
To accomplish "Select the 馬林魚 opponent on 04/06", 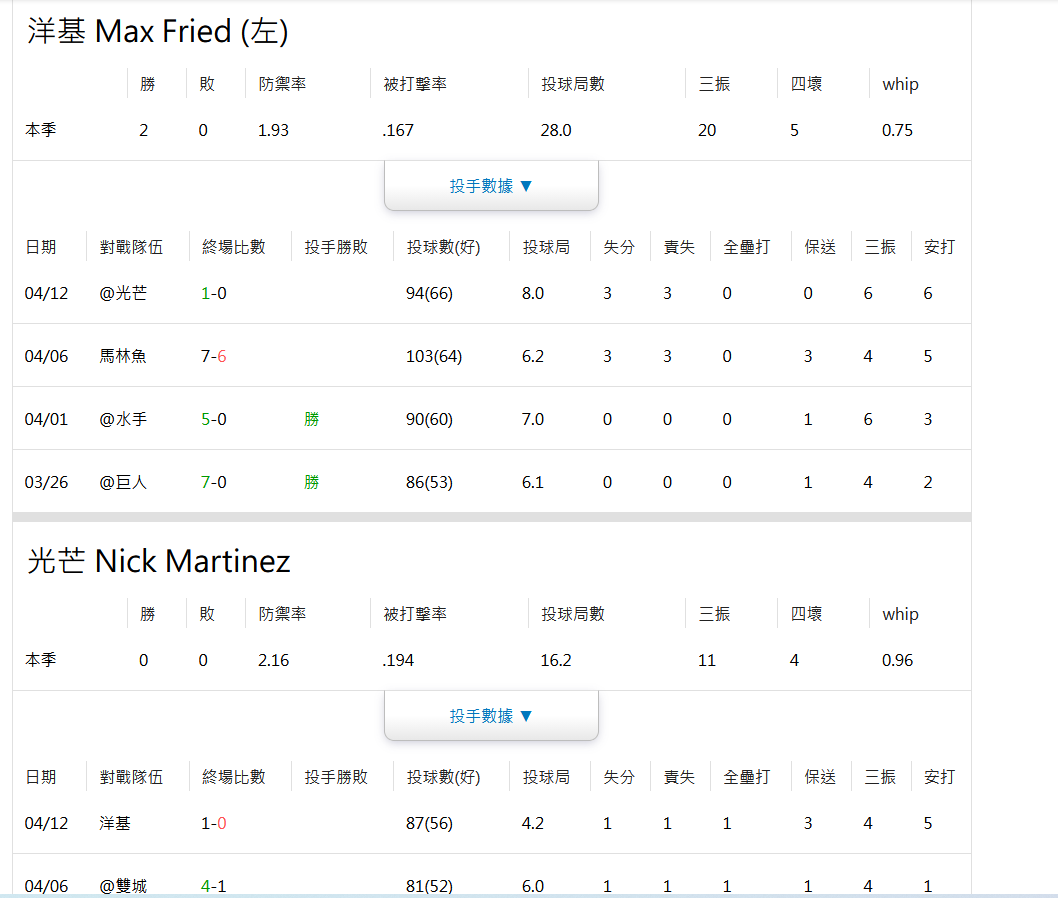I will (x=123, y=356).
